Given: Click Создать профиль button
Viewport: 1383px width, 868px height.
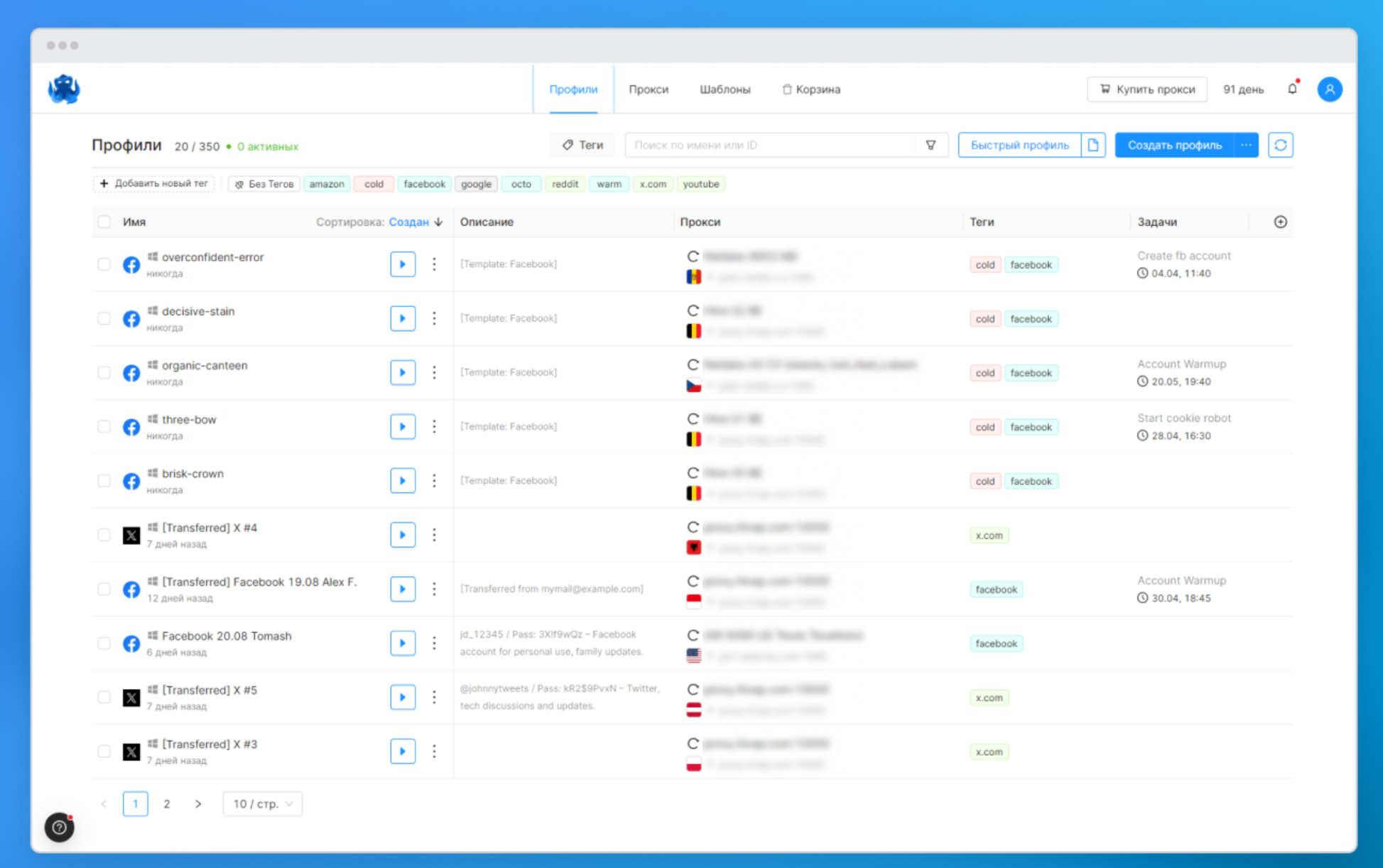Looking at the screenshot, I should coord(1175,145).
